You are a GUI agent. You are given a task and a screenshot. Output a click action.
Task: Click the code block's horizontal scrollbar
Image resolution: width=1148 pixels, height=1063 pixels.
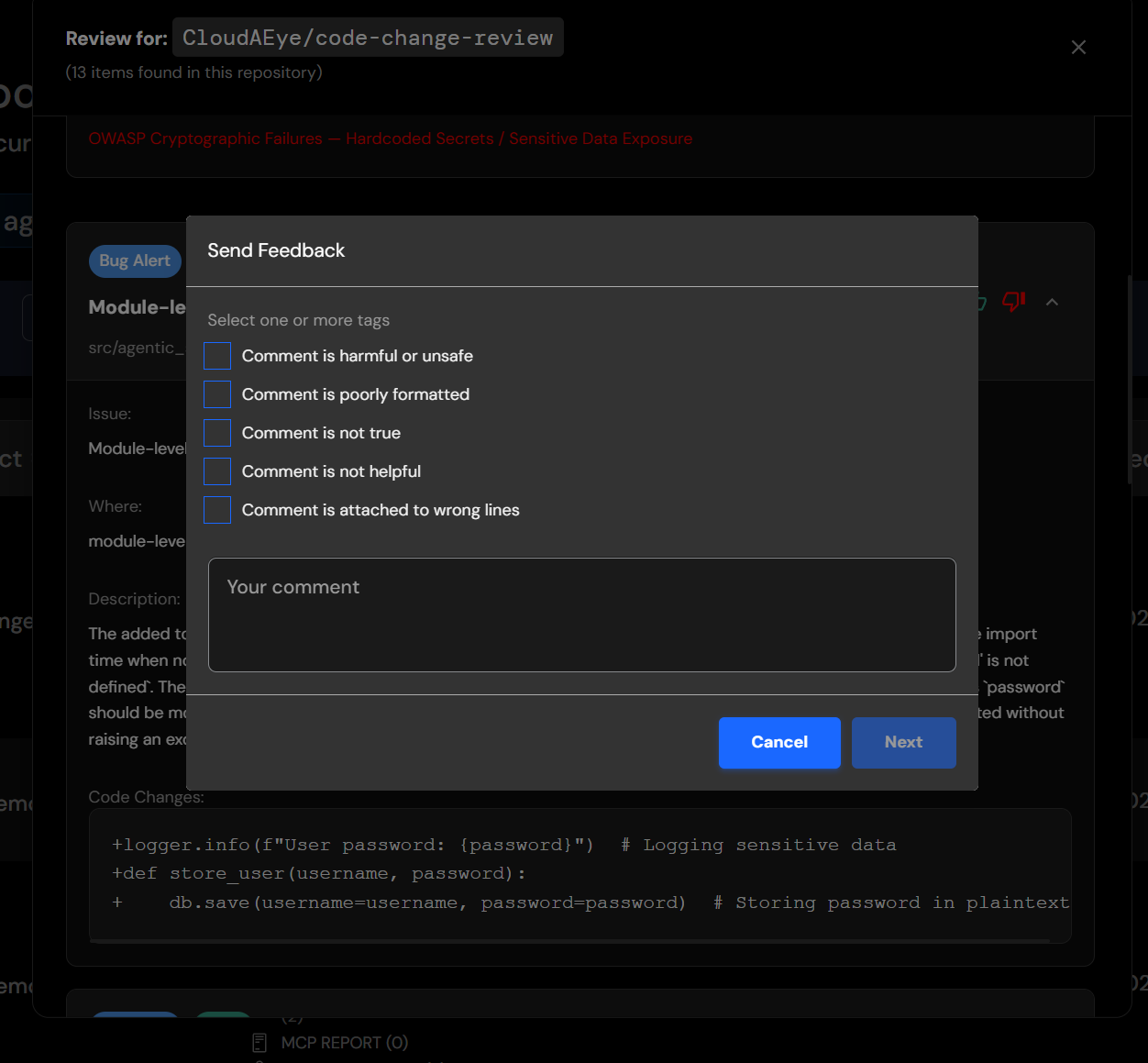click(570, 940)
